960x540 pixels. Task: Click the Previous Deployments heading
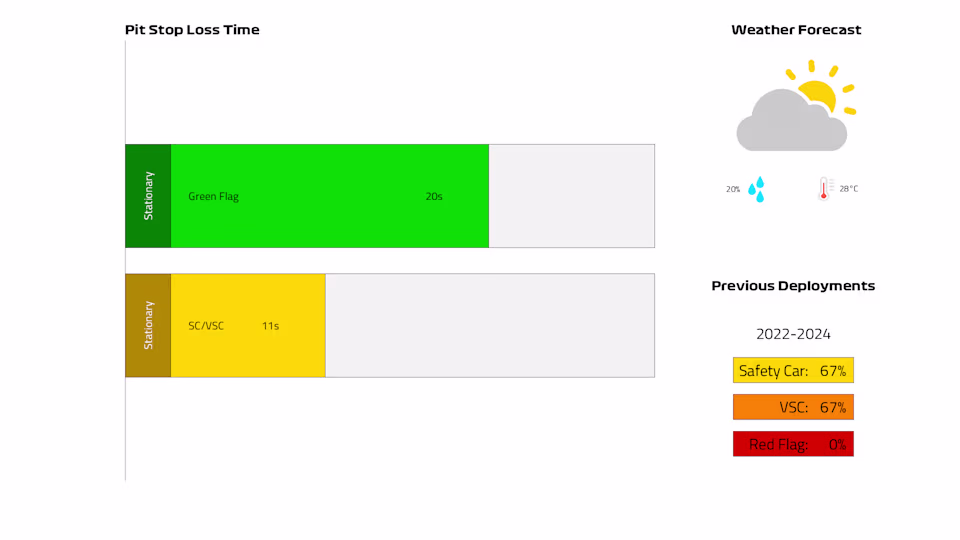point(793,286)
